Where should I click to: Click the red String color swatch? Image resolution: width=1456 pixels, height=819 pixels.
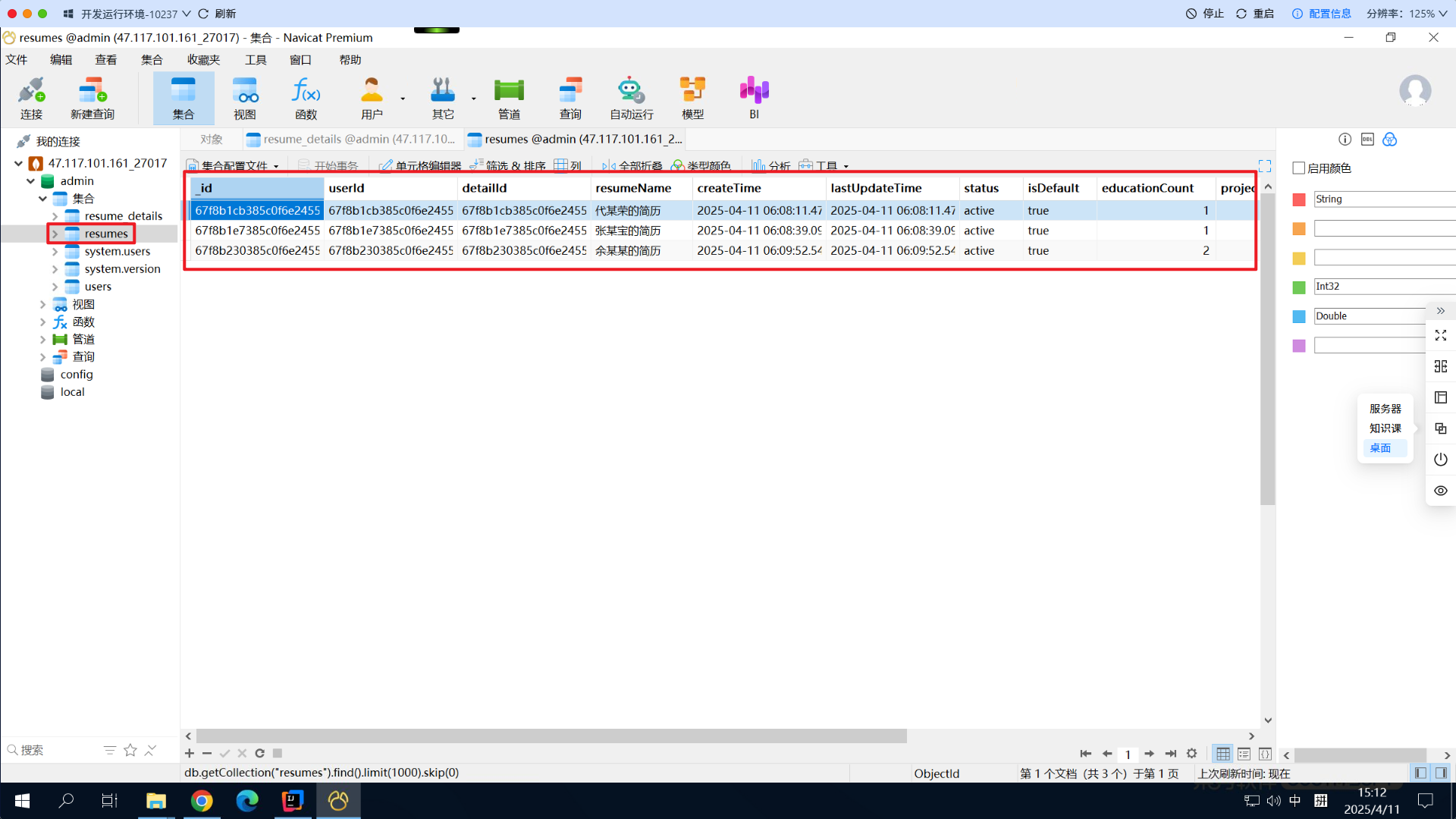(x=1299, y=199)
